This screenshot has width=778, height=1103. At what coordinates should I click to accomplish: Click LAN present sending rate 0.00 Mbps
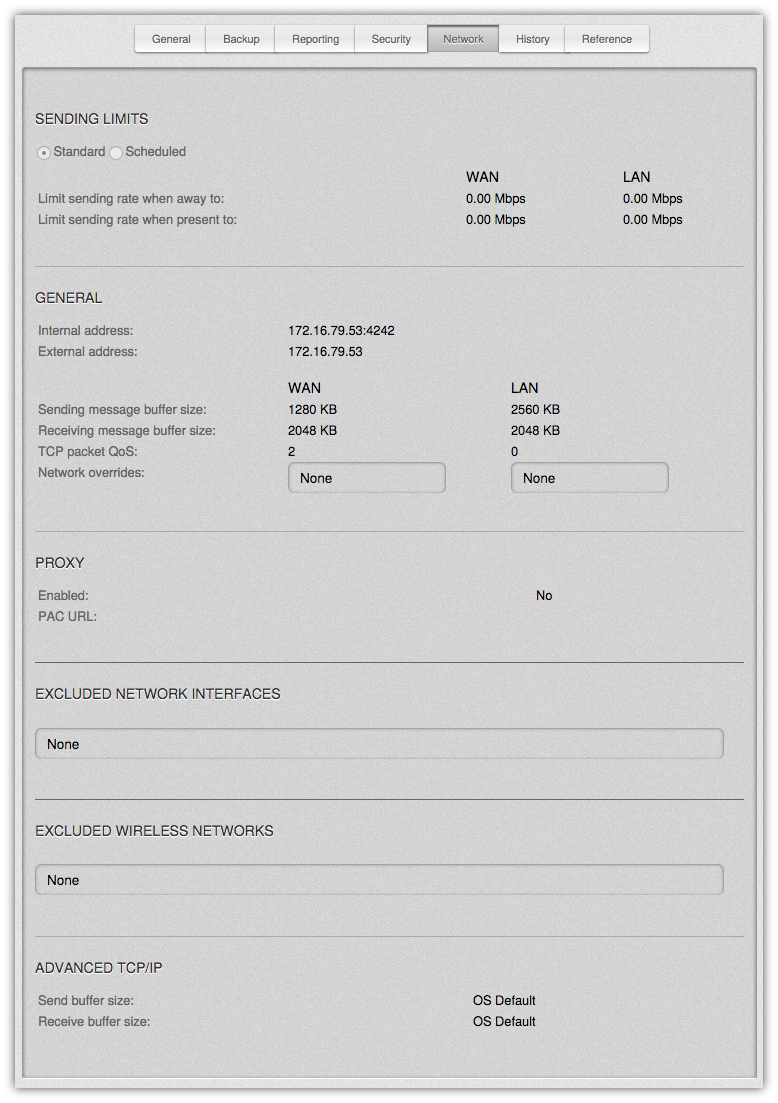tap(652, 219)
